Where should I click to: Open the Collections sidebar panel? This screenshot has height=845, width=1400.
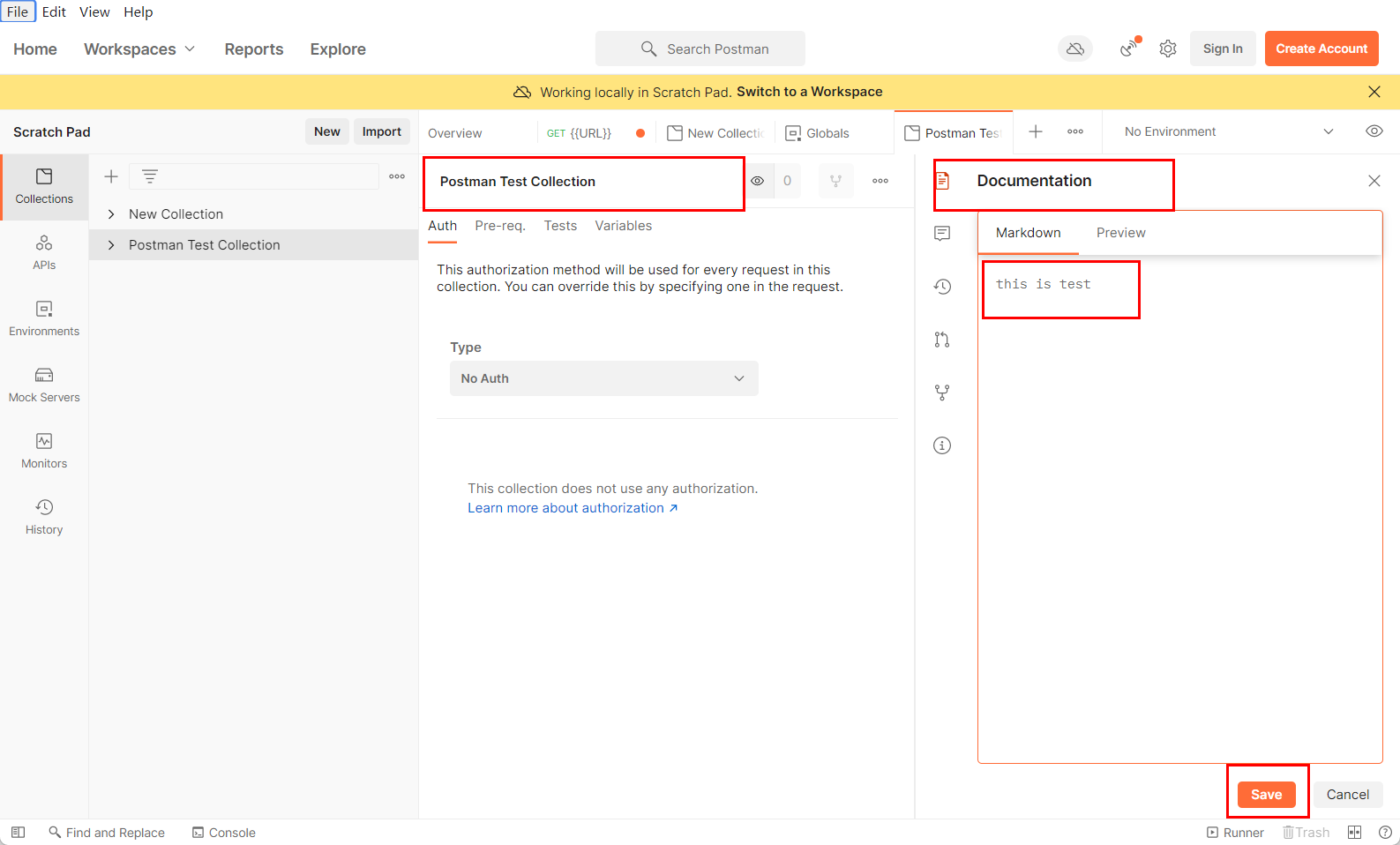[44, 186]
